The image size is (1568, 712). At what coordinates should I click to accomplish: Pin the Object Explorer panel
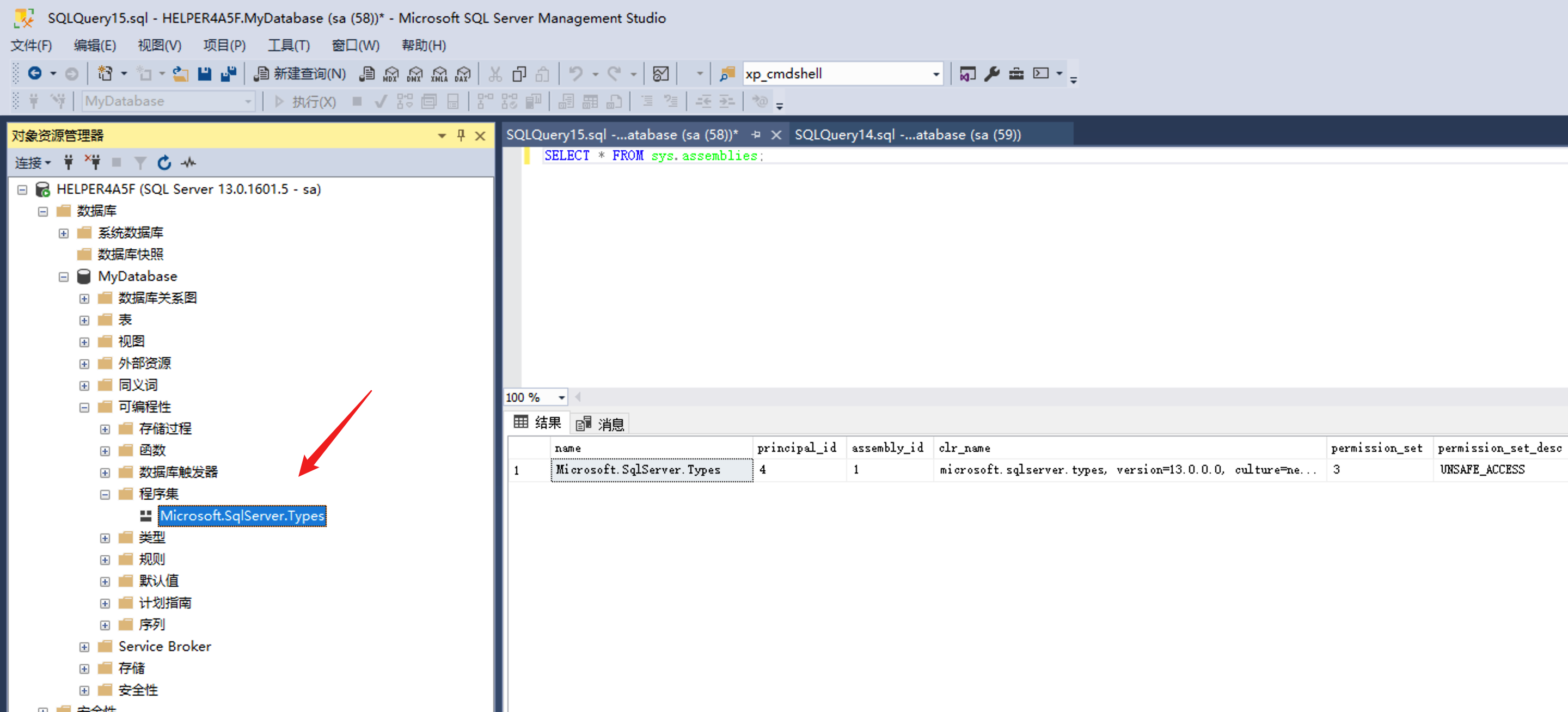click(x=461, y=135)
